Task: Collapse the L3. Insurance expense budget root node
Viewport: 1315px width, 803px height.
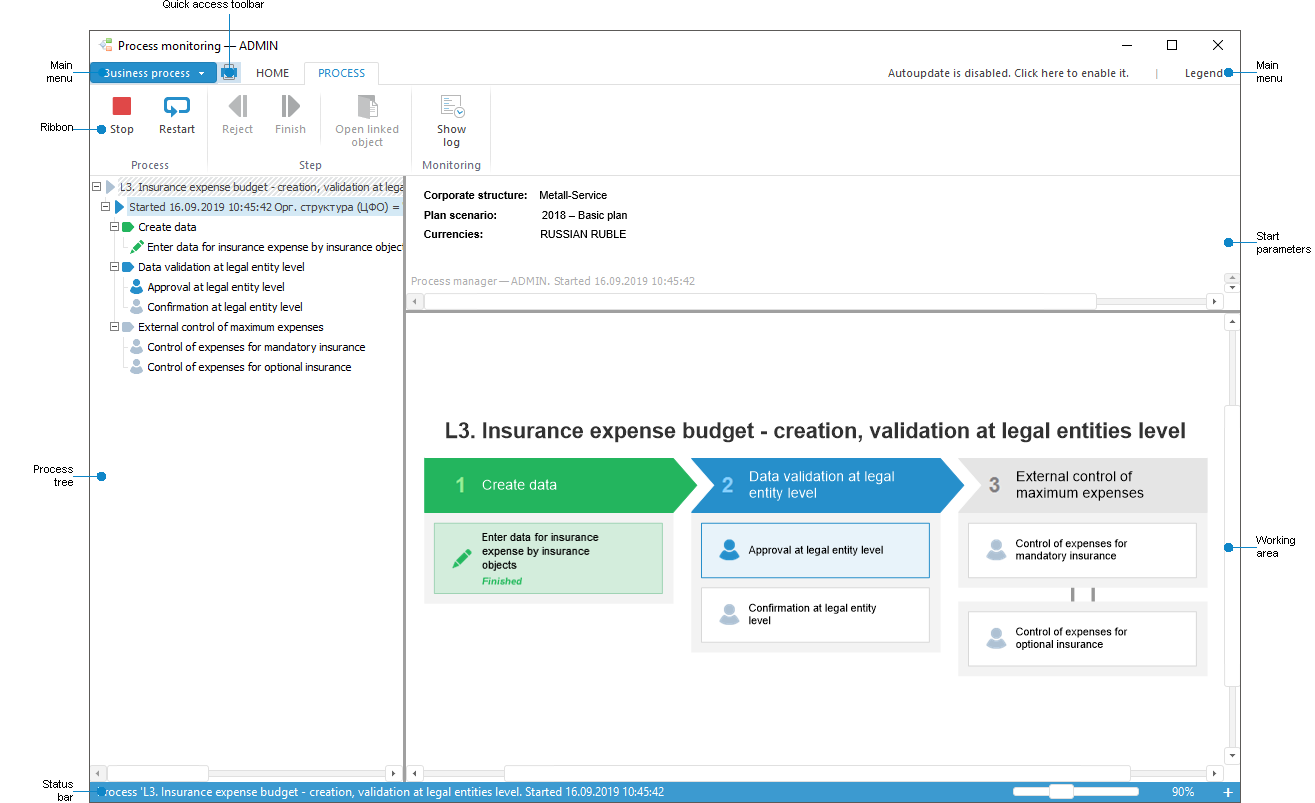Action: click(x=96, y=187)
